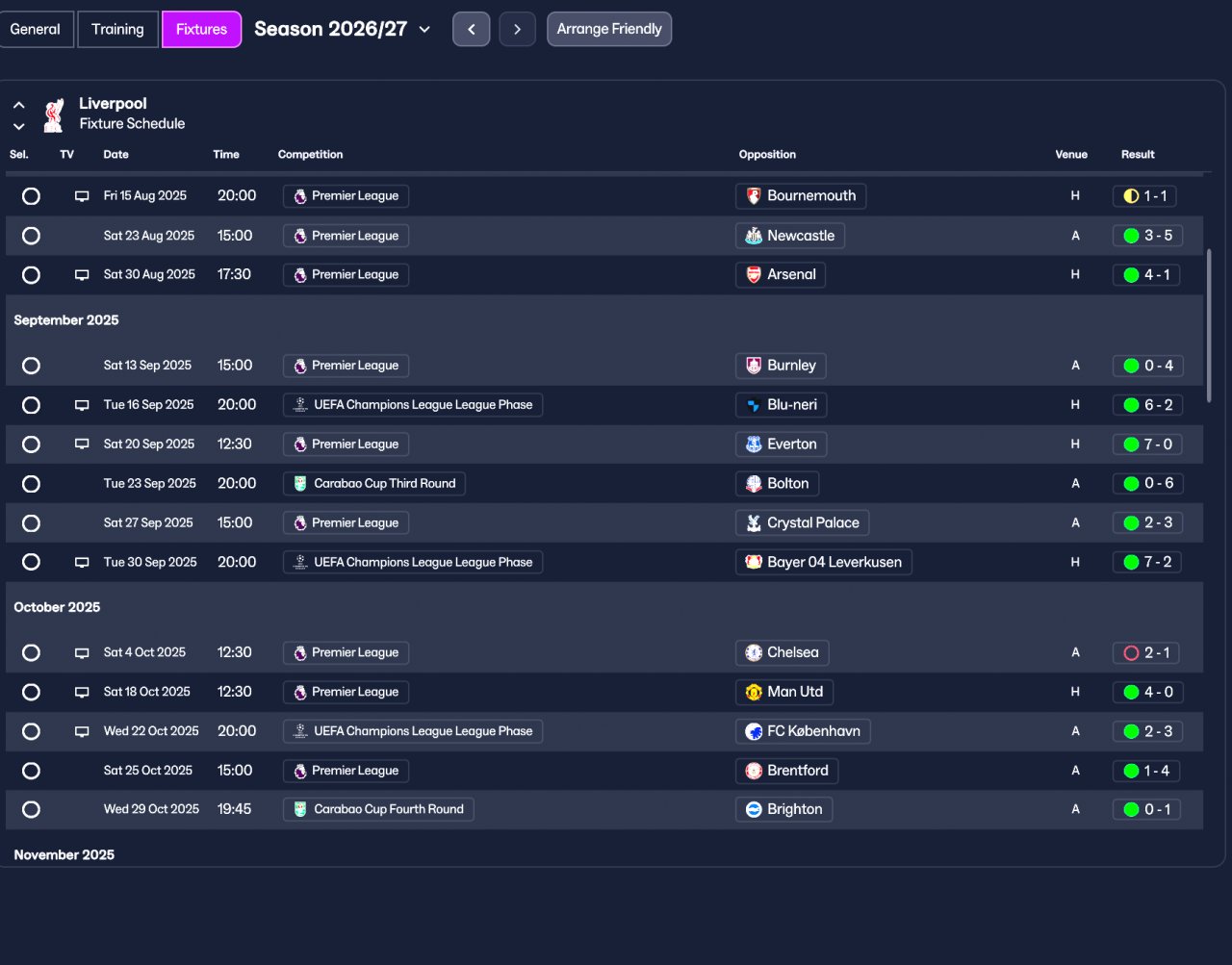Open the Bayer 04 Leverkusen club badge
This screenshot has width=1232, height=965.
pos(754,562)
